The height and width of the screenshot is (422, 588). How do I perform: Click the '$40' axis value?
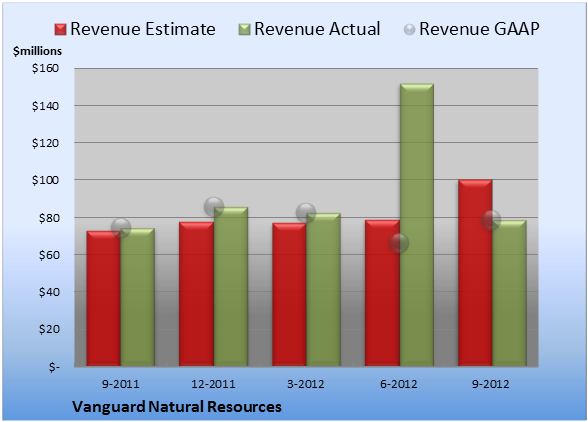49,292
